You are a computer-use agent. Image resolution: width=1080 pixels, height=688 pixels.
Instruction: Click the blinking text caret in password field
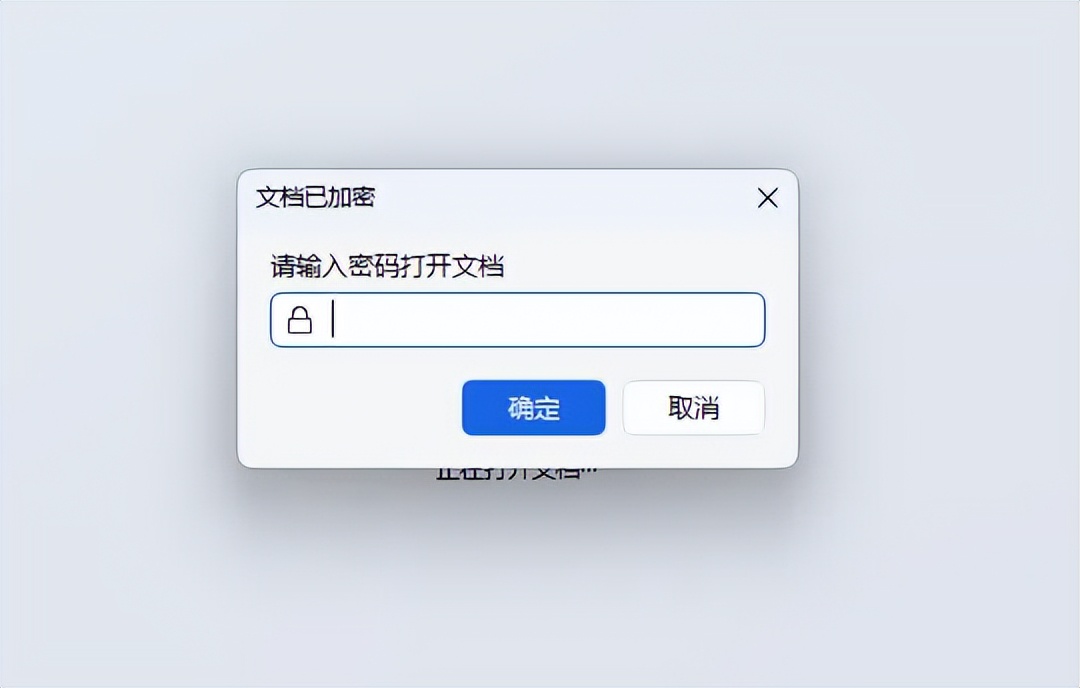pos(333,319)
